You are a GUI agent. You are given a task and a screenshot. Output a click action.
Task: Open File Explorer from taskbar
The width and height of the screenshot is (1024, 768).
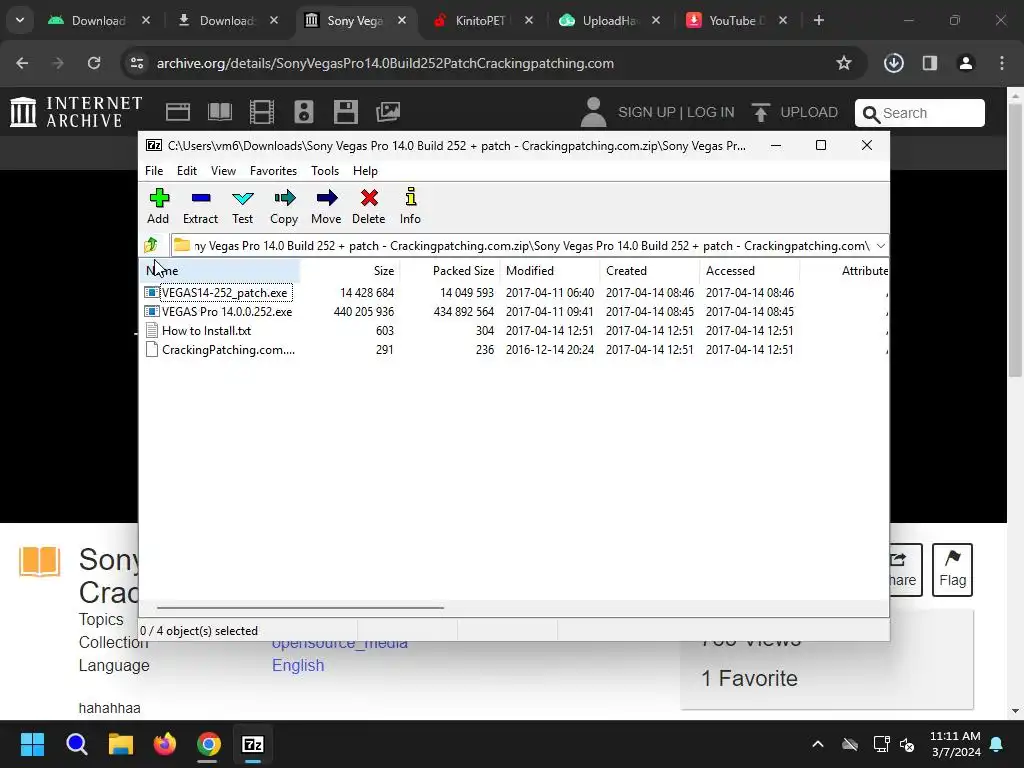121,744
